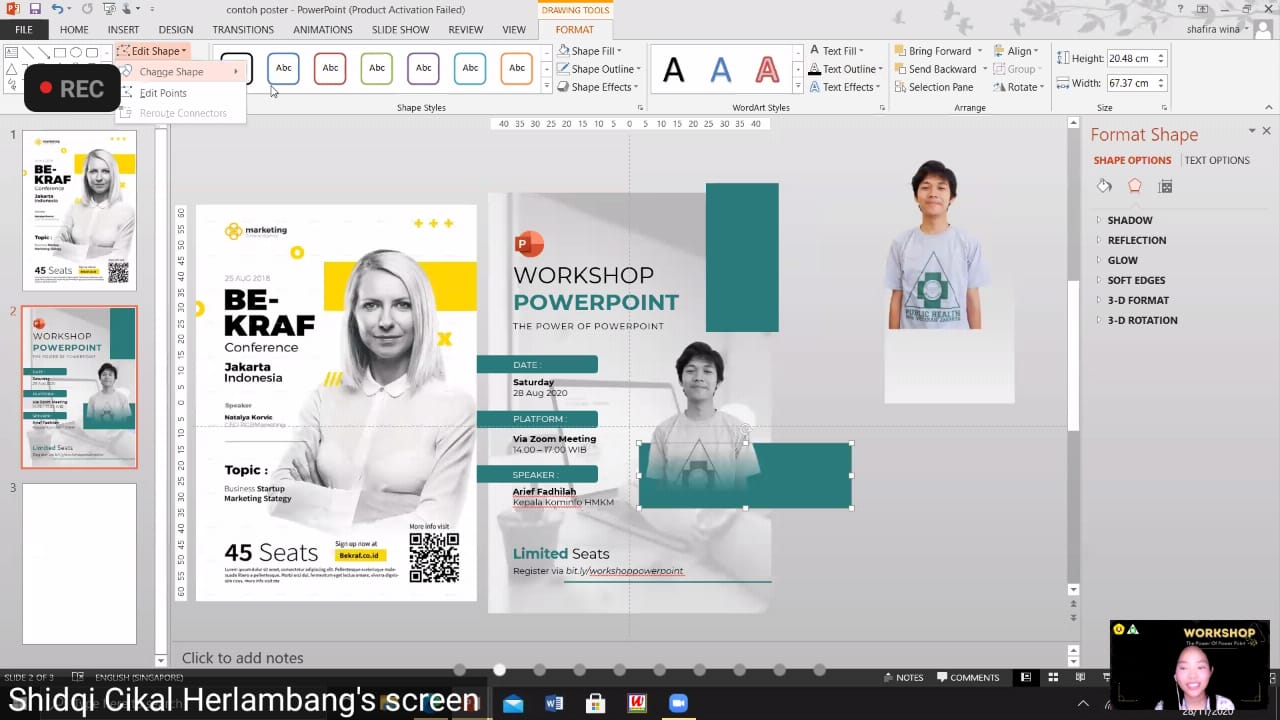Switch to TEXT OPTIONS tab
Image resolution: width=1280 pixels, height=720 pixels.
[x=1216, y=160]
